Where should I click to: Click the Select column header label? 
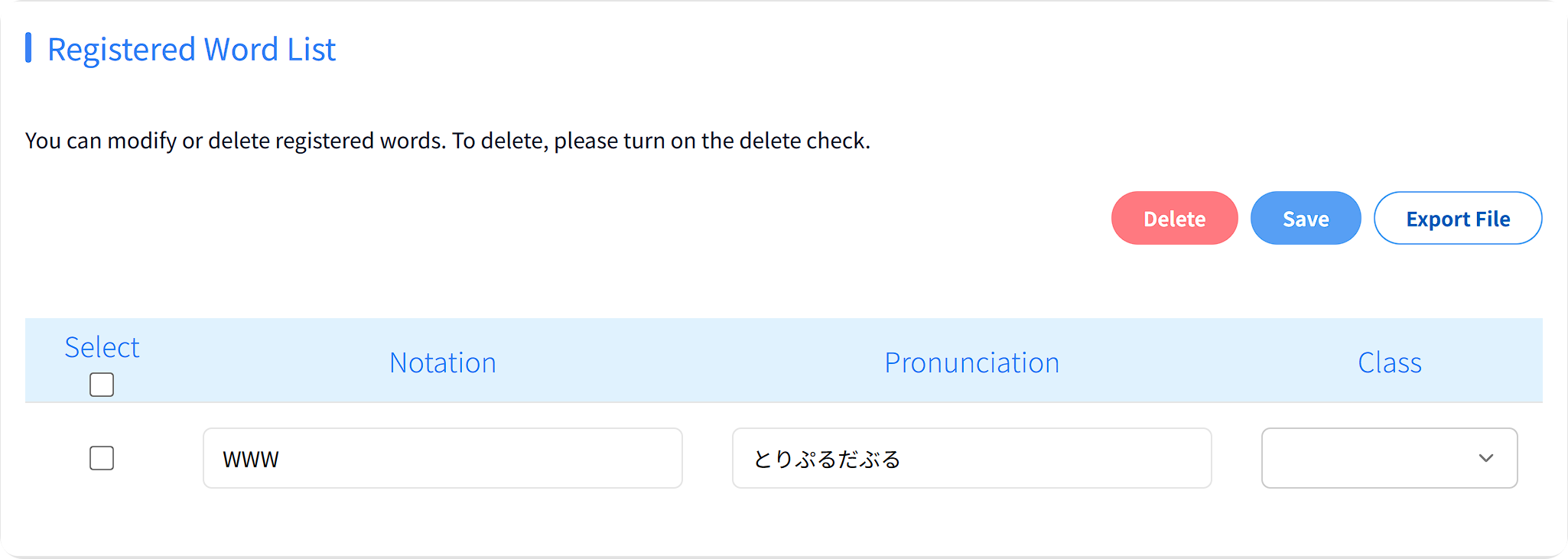(102, 347)
